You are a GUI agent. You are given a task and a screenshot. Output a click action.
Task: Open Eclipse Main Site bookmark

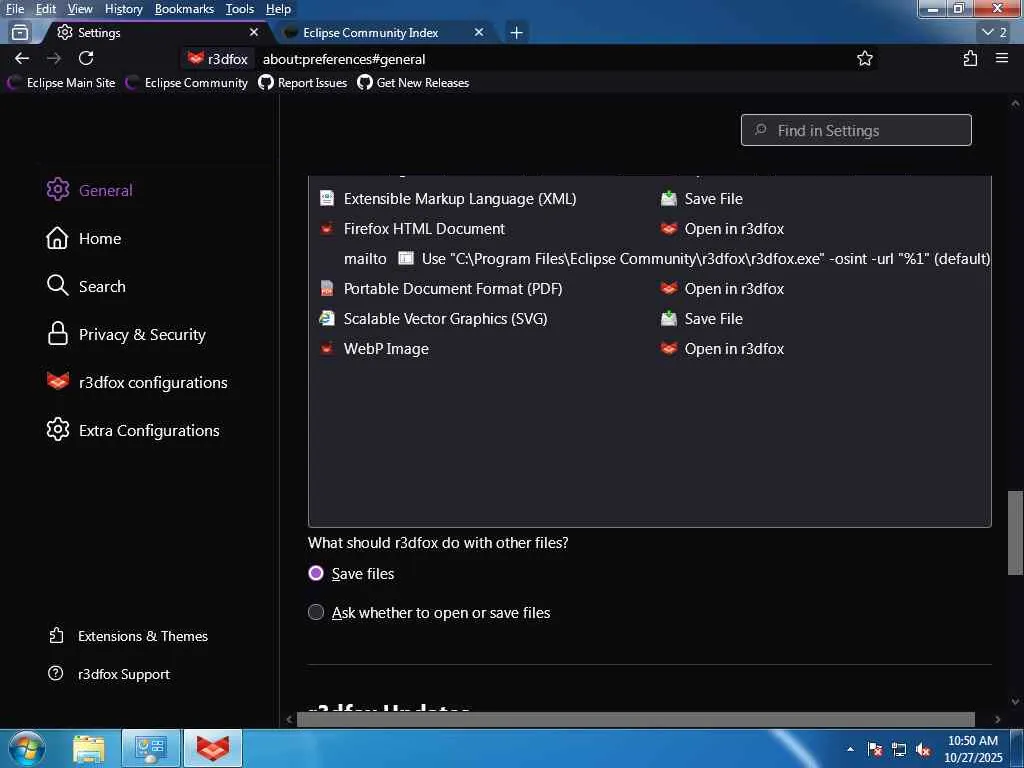(x=61, y=83)
